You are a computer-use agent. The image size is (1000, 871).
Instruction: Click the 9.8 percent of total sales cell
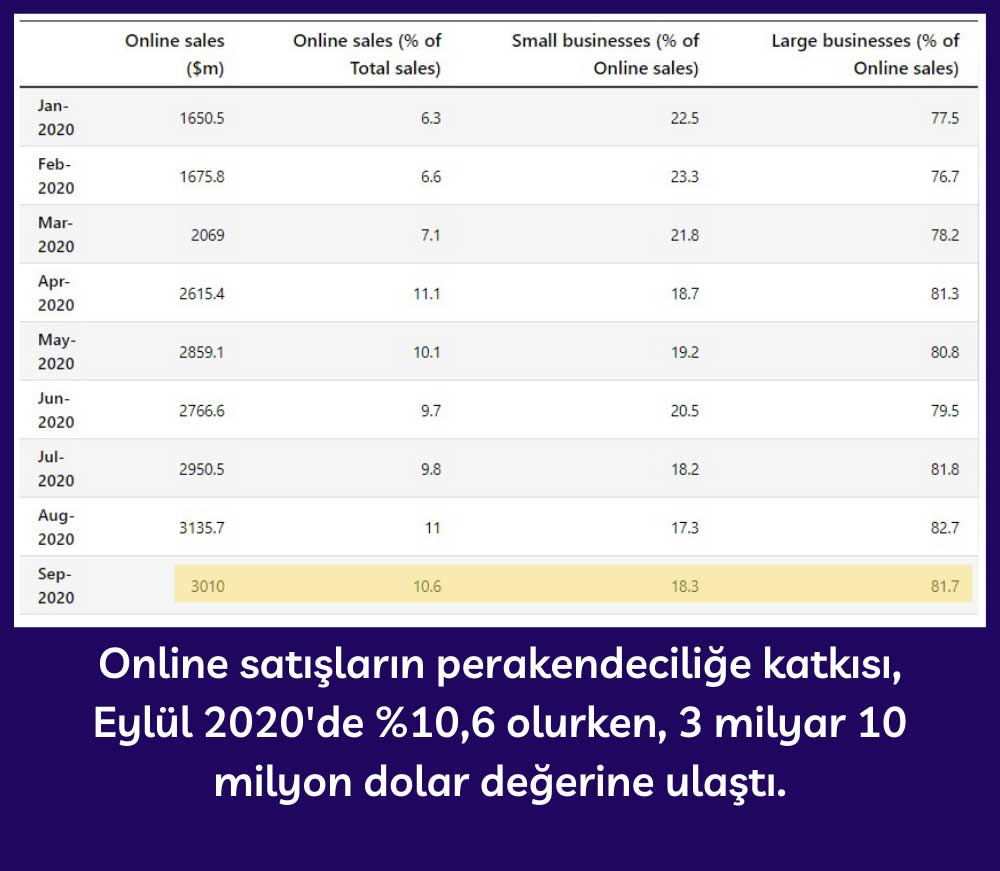pos(431,469)
